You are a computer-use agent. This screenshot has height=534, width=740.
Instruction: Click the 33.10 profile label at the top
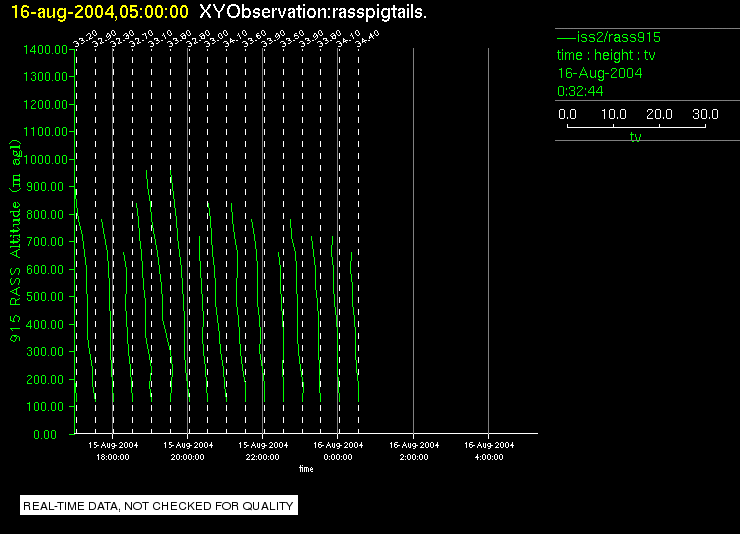click(160, 39)
